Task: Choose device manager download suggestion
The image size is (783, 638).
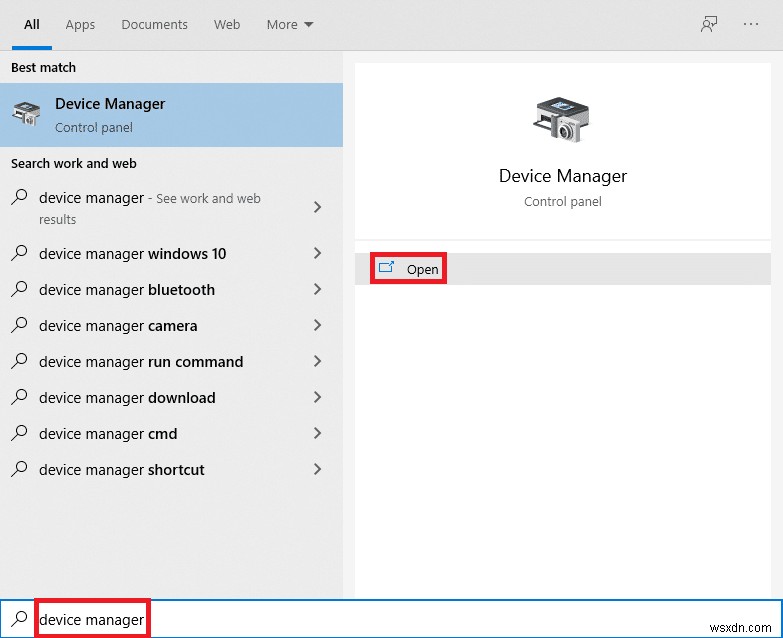Action: pyautogui.click(x=127, y=398)
